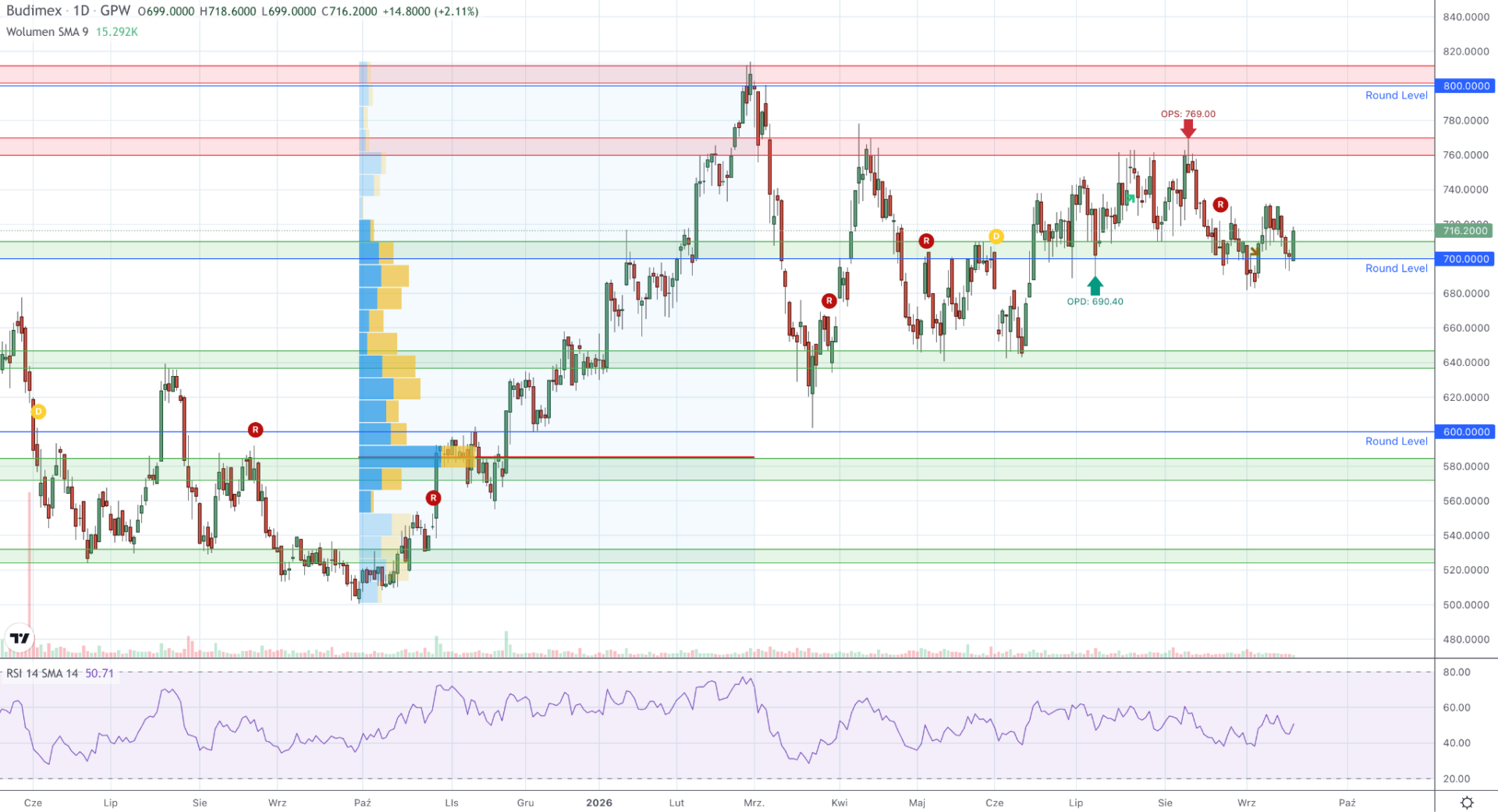Click the red OPS 769.00 down arrow
The image size is (1498, 812).
1187,129
